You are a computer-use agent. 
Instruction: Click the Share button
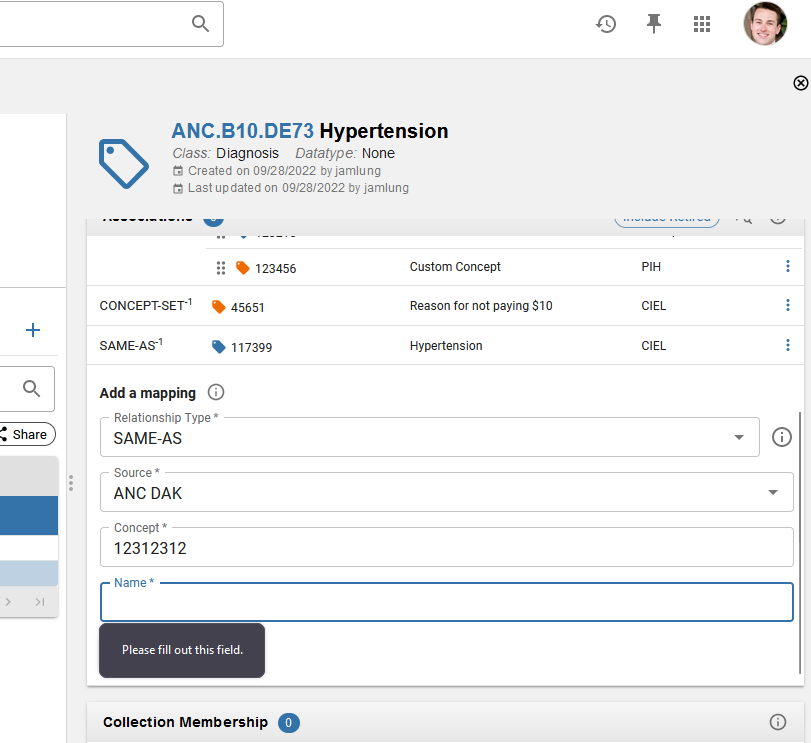[x=27, y=434]
